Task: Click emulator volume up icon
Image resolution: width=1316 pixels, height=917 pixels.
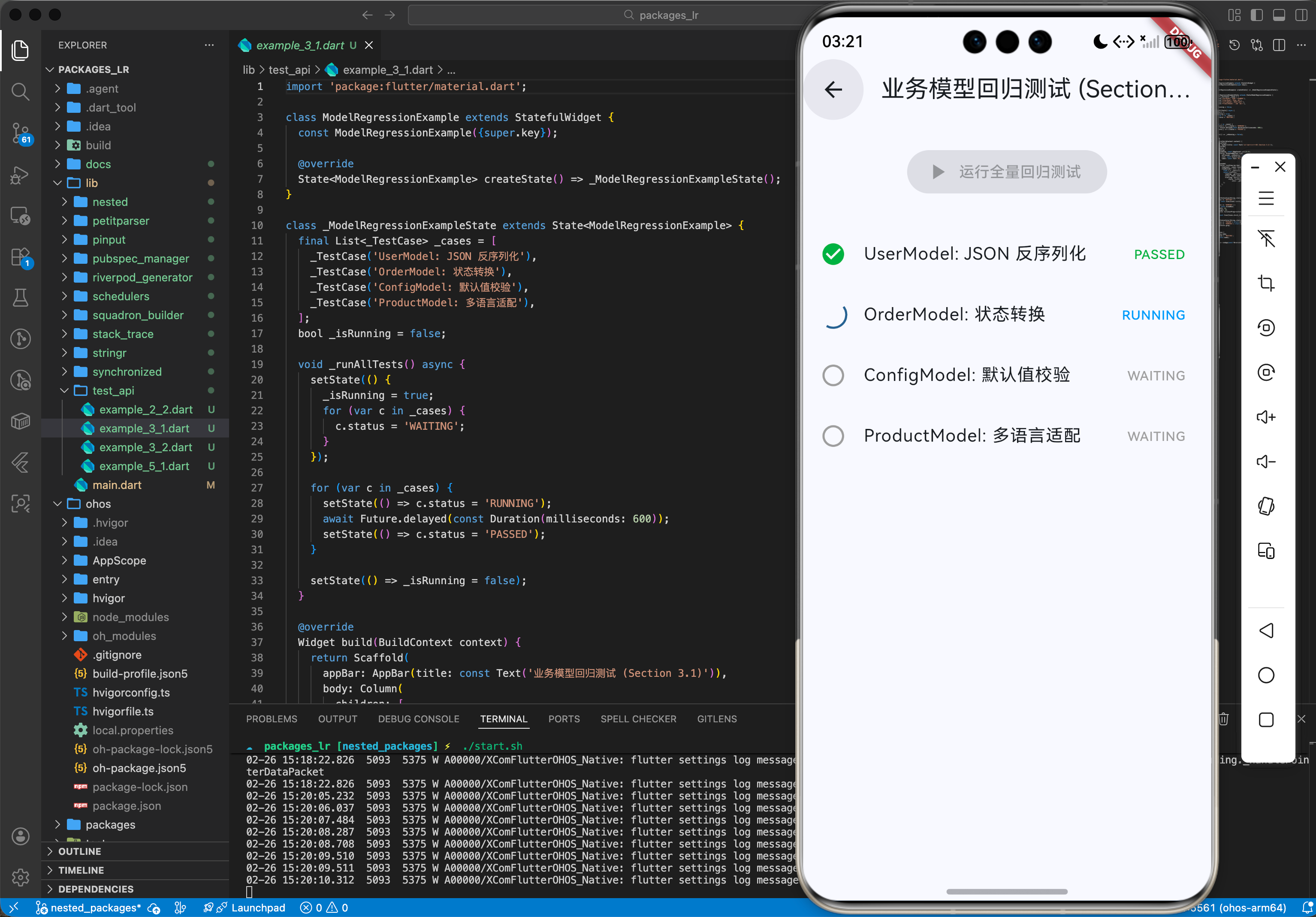Action: [1265, 416]
